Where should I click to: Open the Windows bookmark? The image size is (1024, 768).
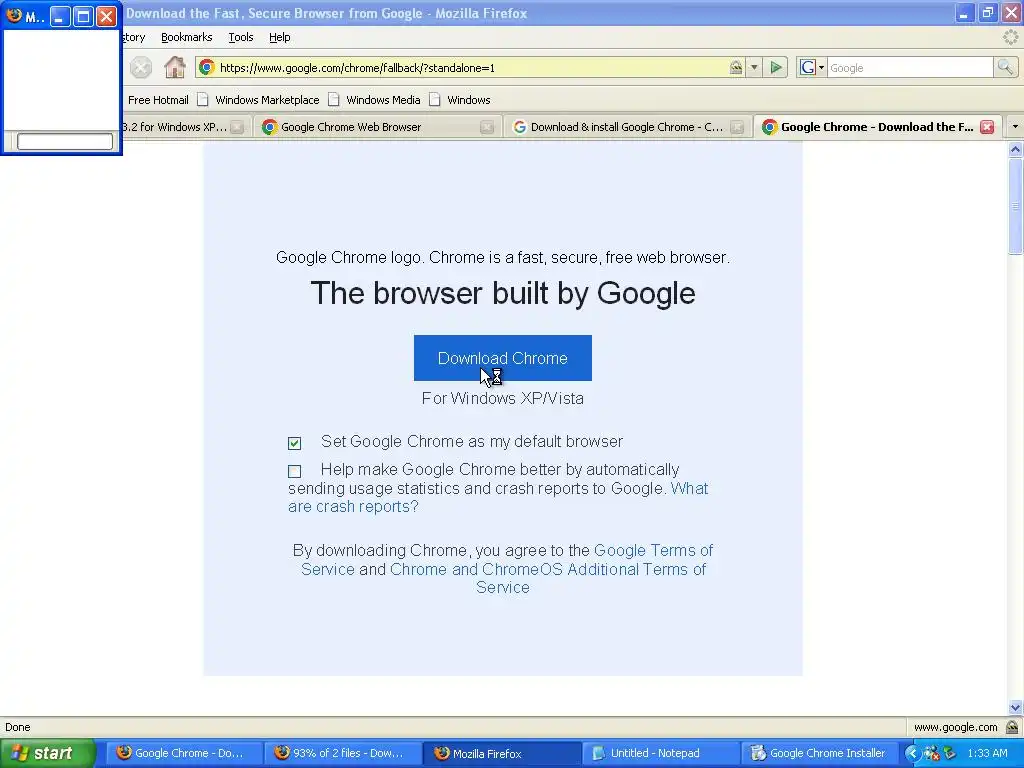[x=460, y=100]
